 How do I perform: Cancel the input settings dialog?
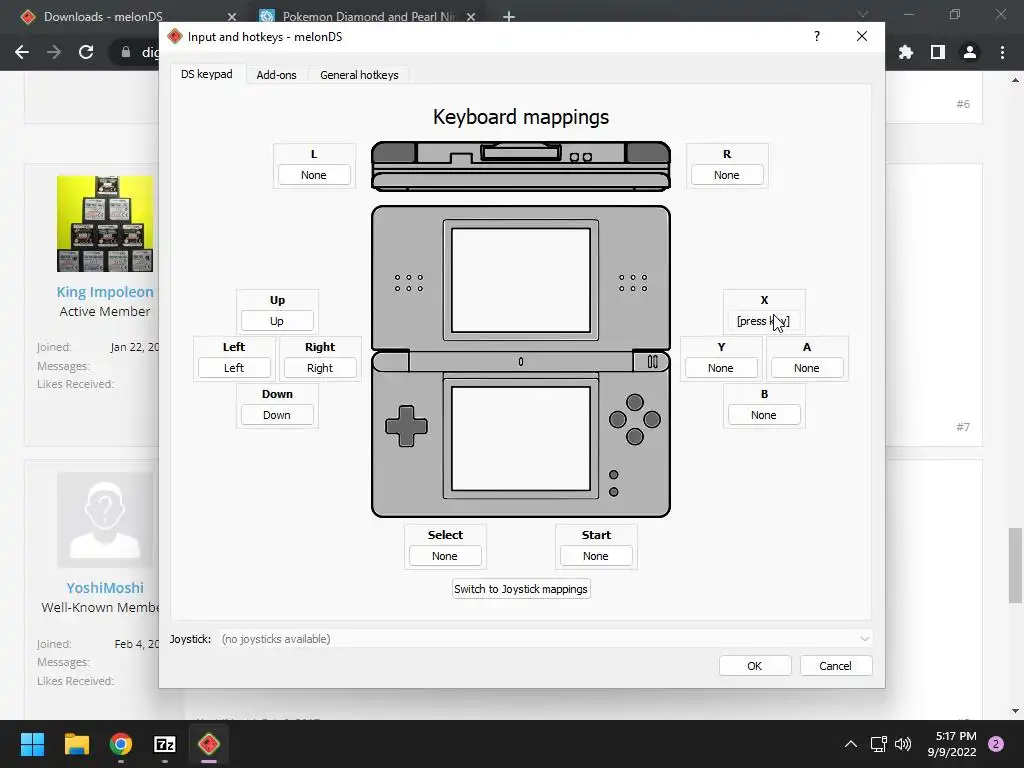[x=835, y=666]
